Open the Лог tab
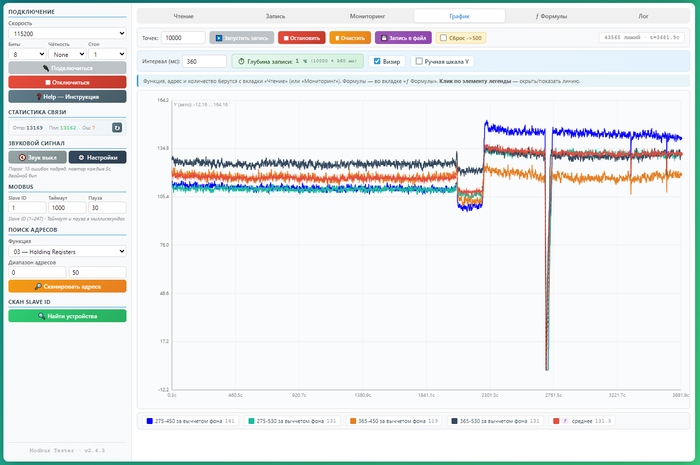700x465 pixels. (643, 16)
